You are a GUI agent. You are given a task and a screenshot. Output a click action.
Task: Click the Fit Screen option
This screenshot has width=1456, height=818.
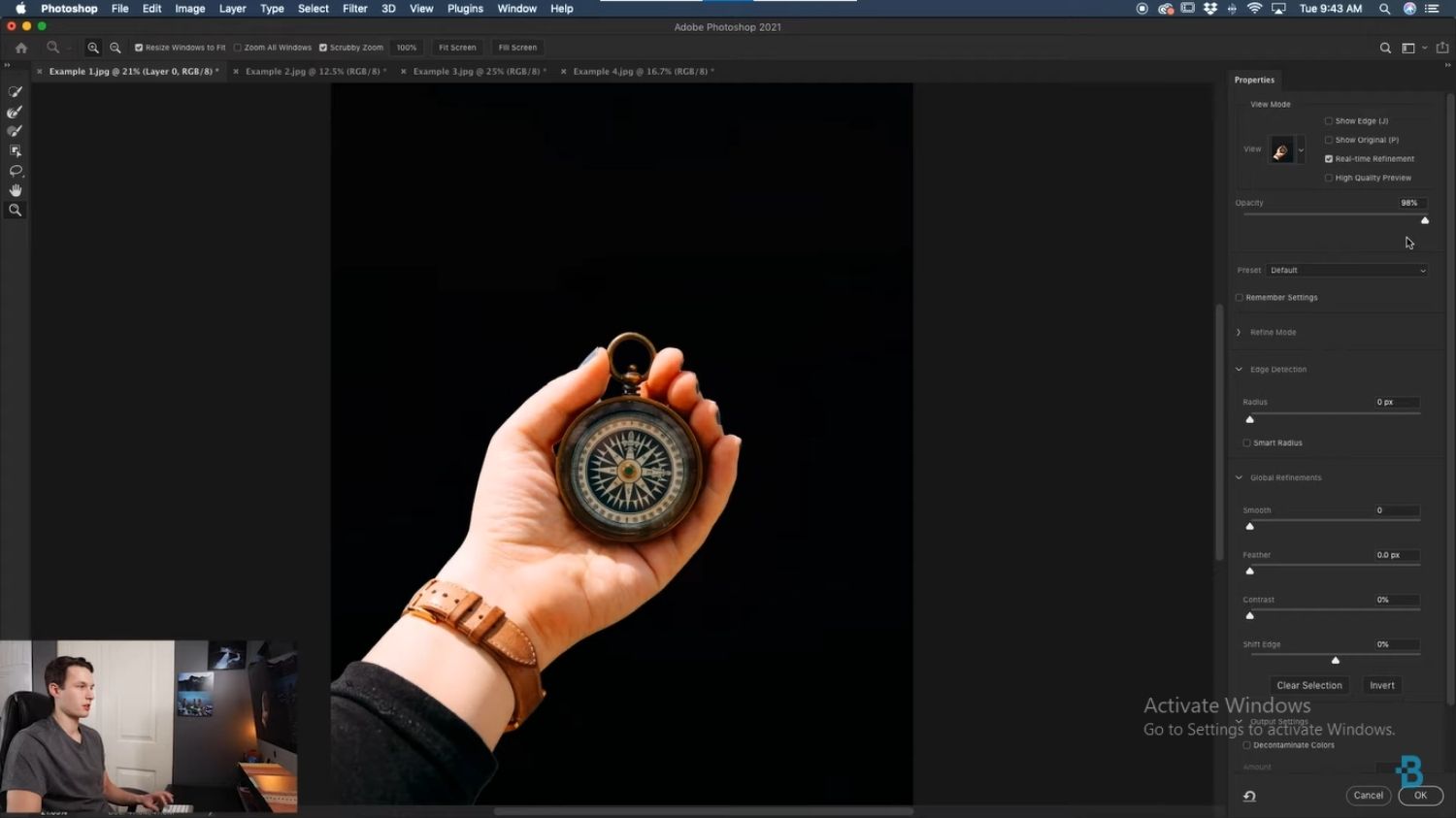pos(456,47)
